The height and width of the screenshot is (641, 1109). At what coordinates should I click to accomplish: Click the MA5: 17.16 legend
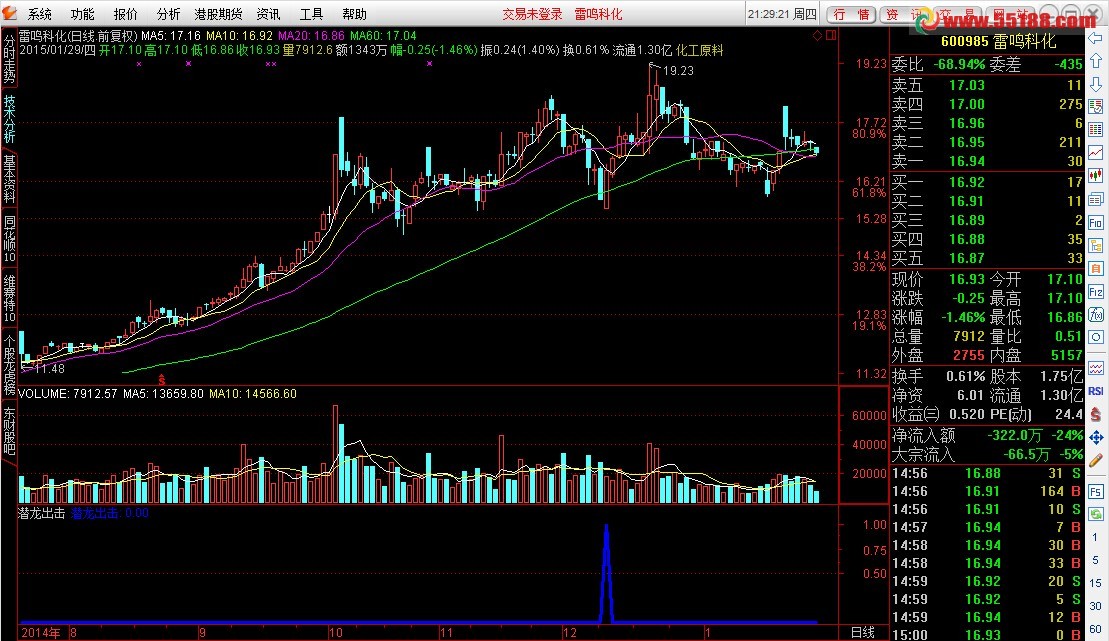click(171, 35)
